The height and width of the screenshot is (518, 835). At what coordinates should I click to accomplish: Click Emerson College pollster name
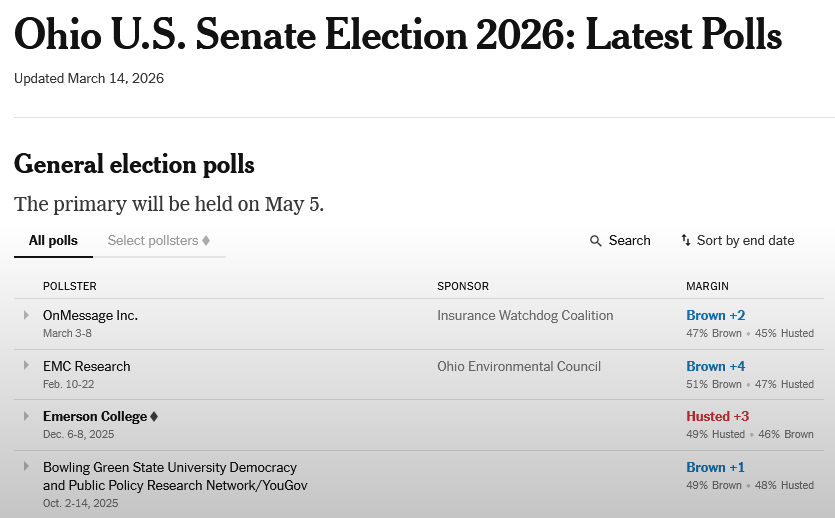95,416
